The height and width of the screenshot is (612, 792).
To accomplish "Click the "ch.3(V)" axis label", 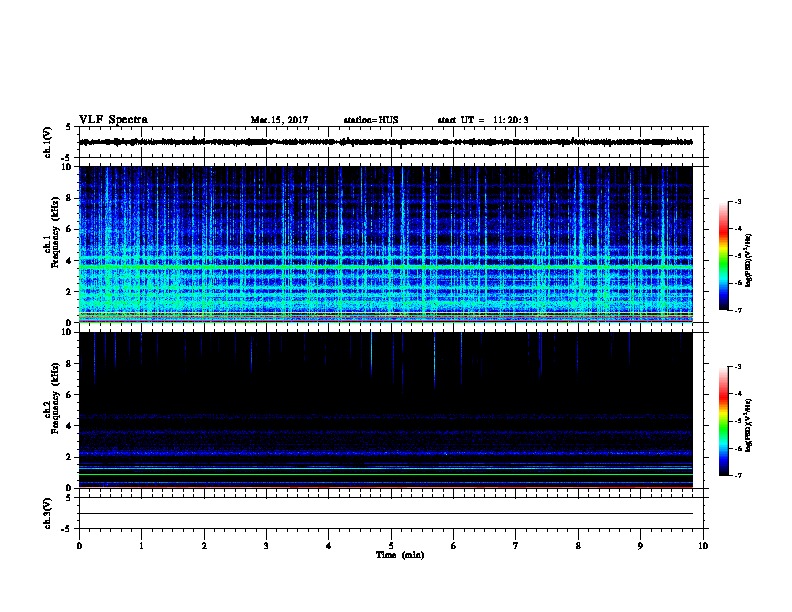I will tap(48, 513).
